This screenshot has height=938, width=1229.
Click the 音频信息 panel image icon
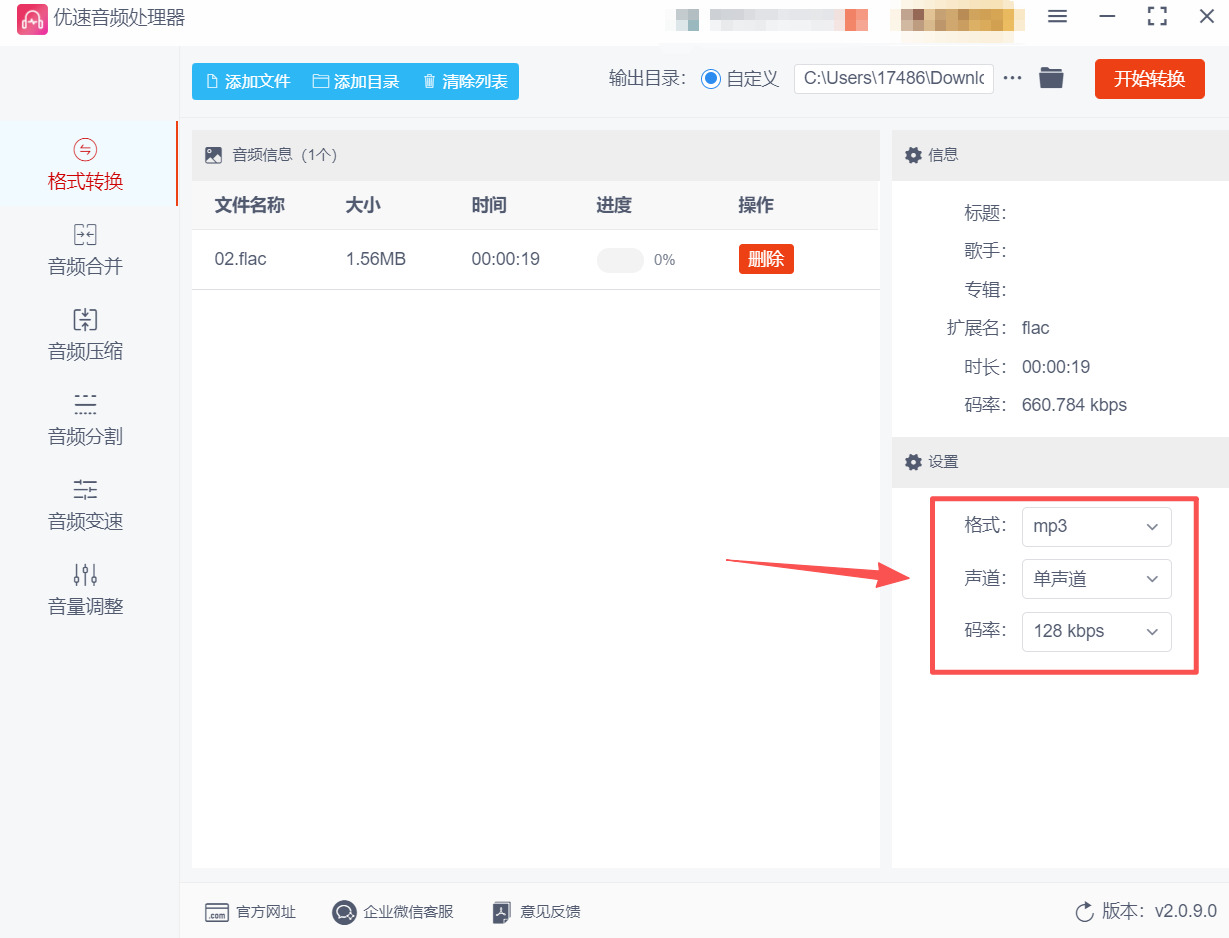[x=213, y=155]
